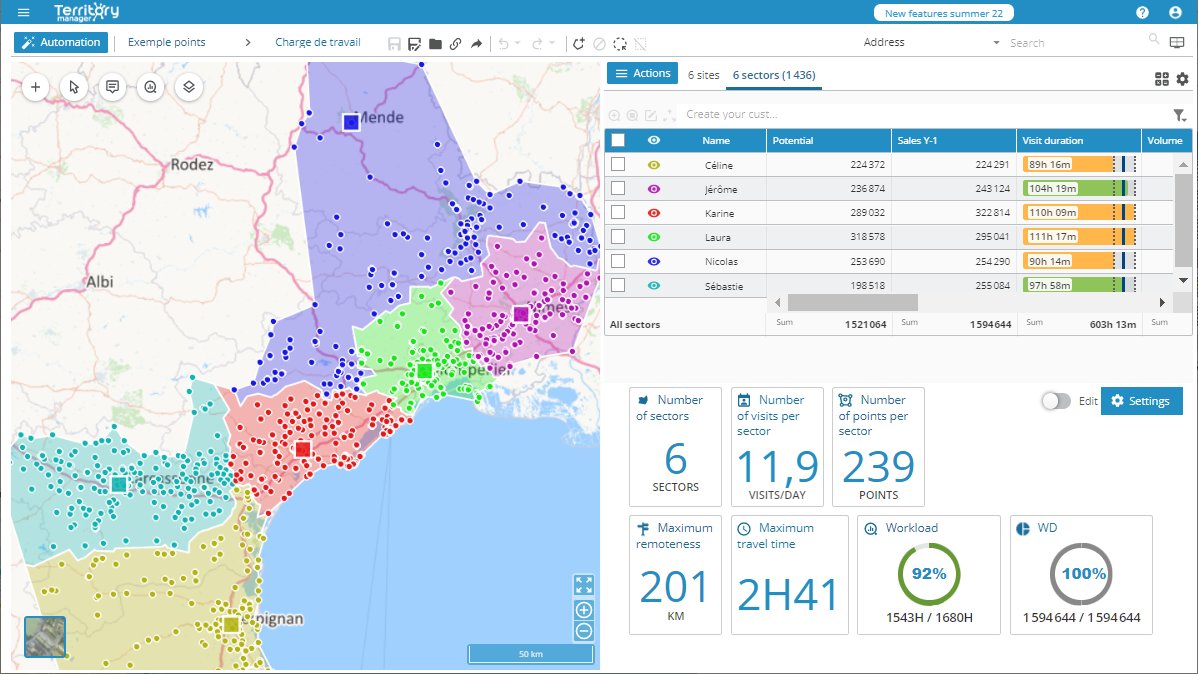
Task: Click the map comment annotation icon
Action: (113, 87)
